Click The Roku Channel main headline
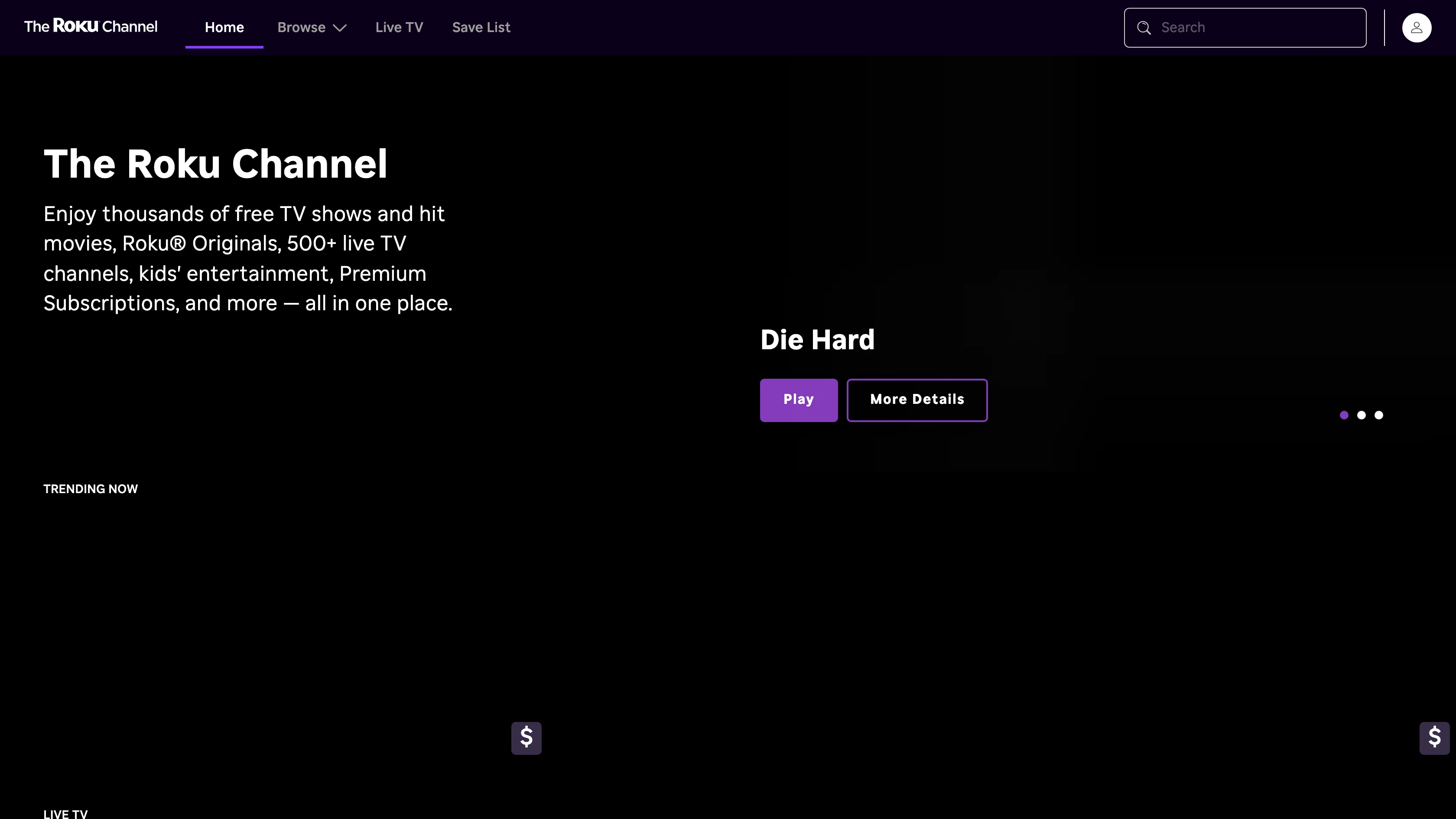 click(x=215, y=164)
